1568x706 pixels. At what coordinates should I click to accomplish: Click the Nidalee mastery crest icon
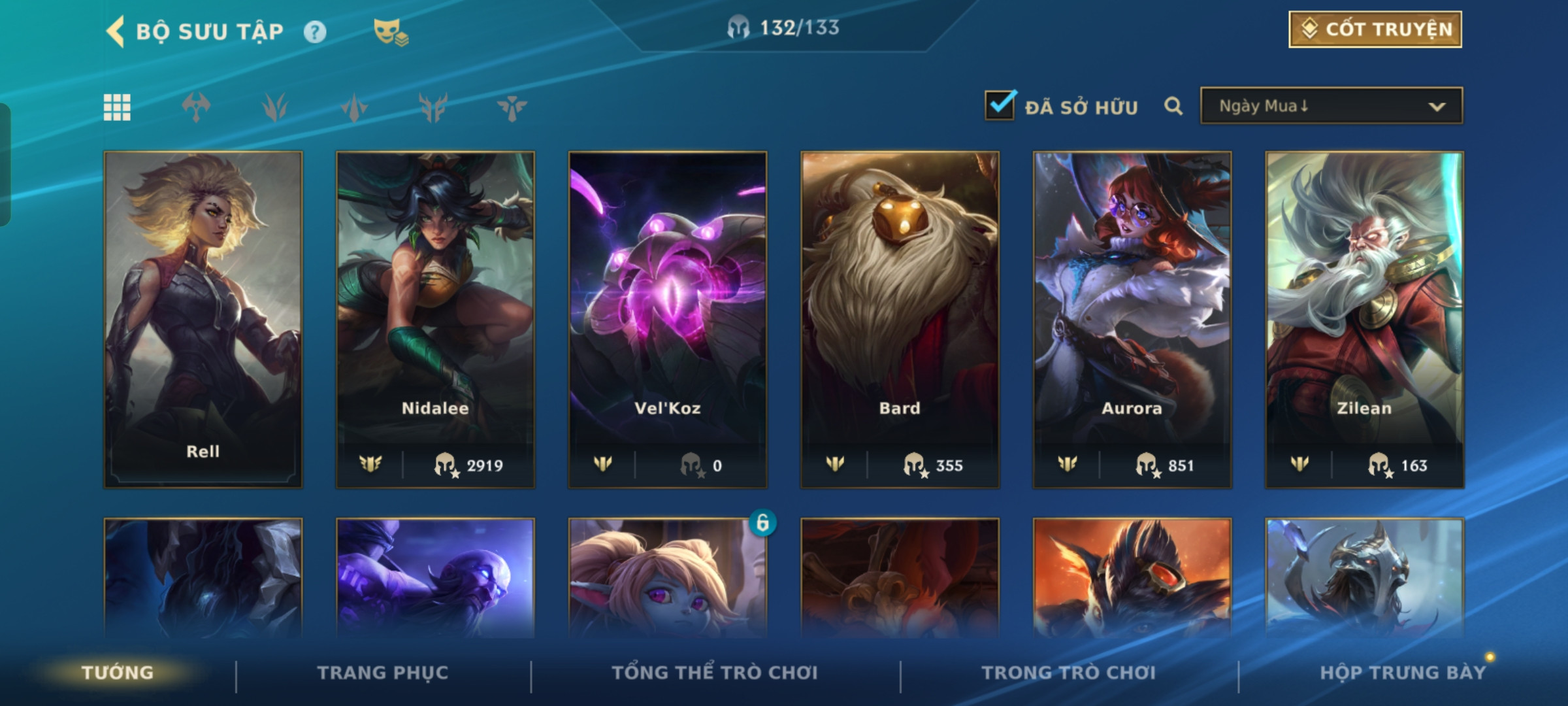click(370, 464)
